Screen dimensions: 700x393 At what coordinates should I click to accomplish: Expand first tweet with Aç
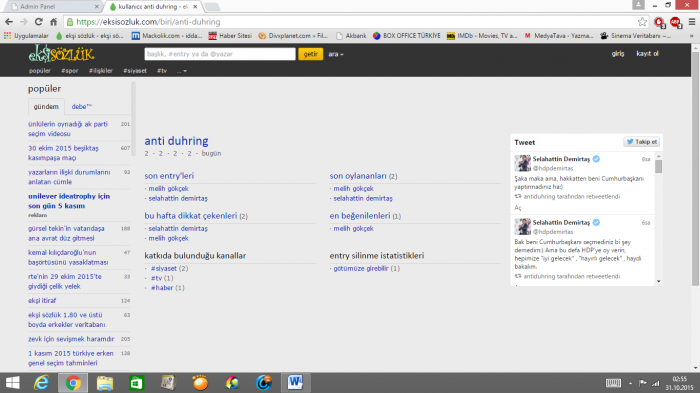pyautogui.click(x=518, y=208)
